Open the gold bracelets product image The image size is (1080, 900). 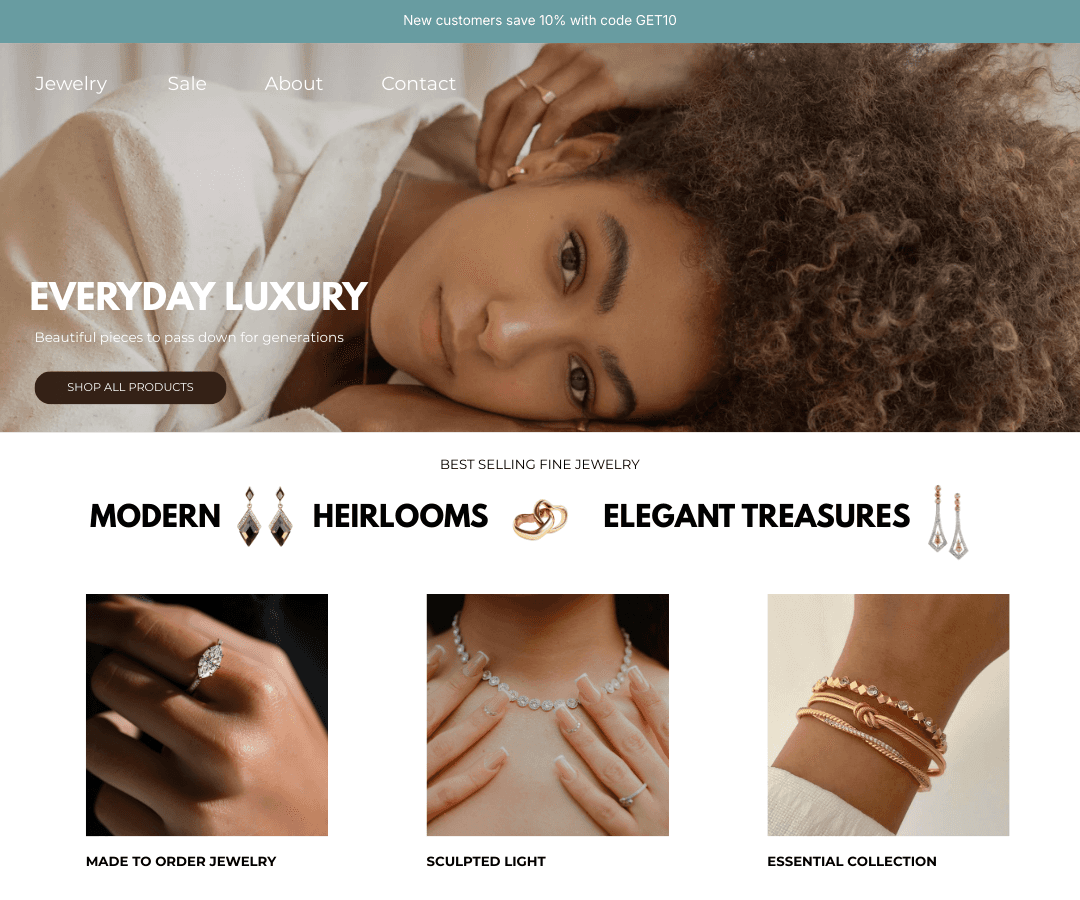pyautogui.click(x=889, y=715)
